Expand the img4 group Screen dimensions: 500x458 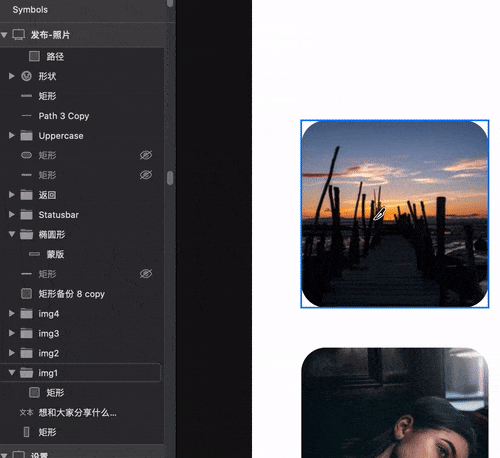click(12, 313)
